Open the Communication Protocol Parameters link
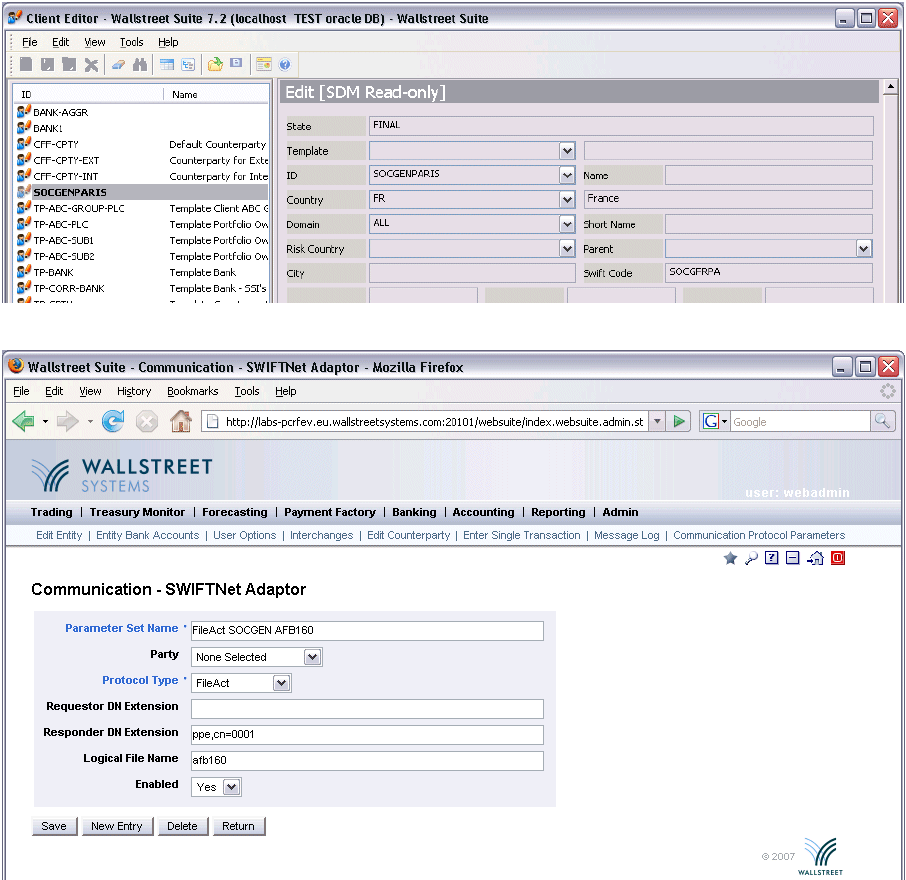This screenshot has width=906, height=880. click(x=759, y=535)
